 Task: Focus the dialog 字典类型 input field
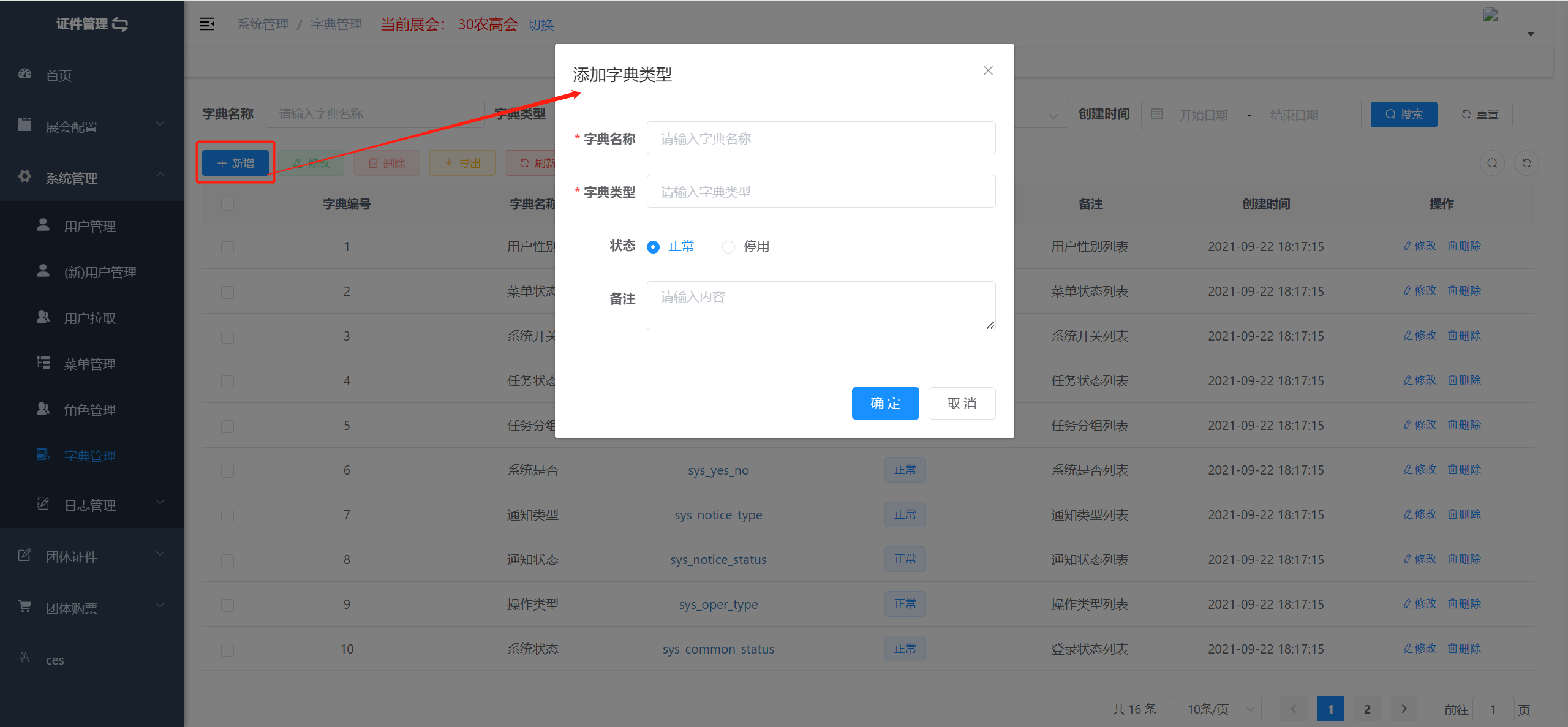(821, 191)
